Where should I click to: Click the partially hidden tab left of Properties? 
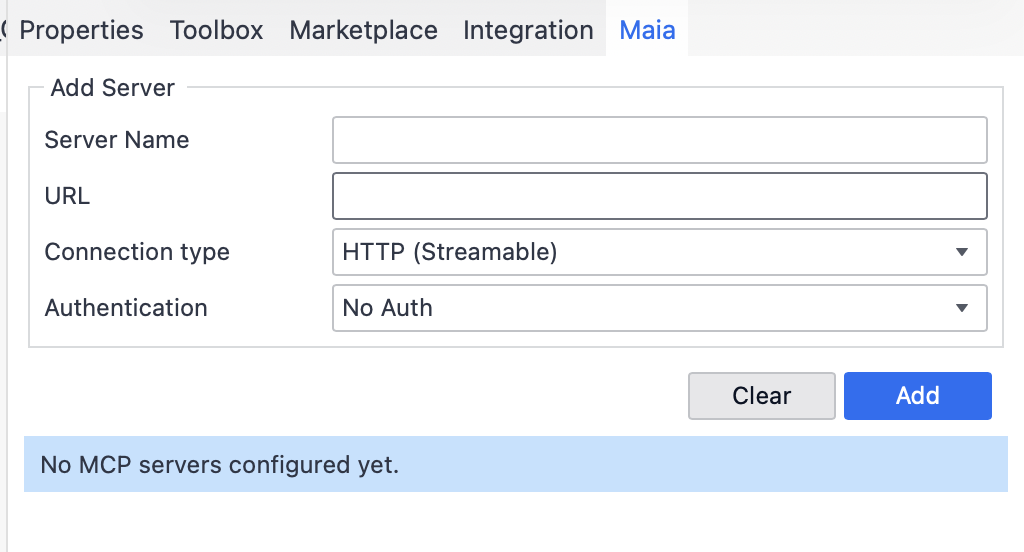[x=4, y=30]
